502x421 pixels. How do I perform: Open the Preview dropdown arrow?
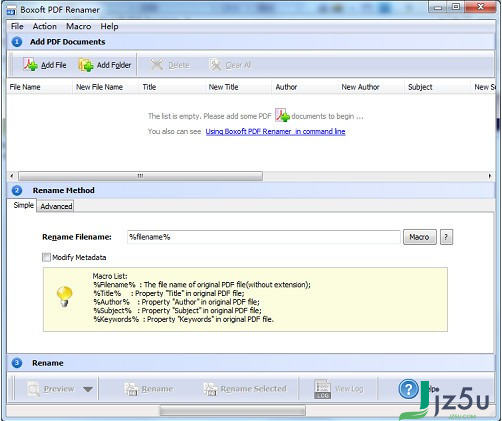88,389
